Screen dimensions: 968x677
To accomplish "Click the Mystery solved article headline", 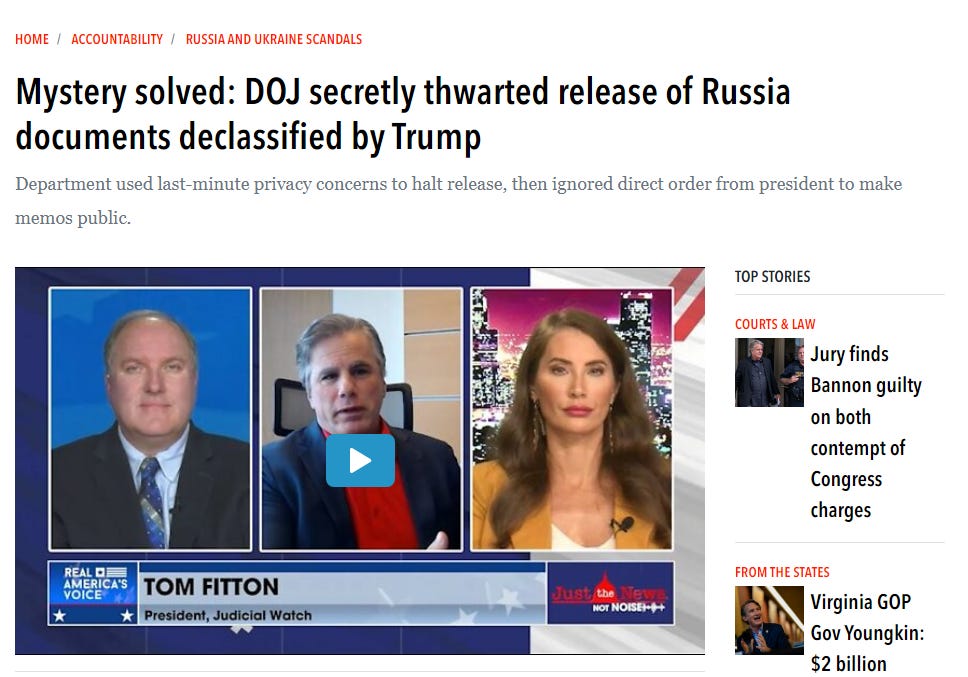I will tap(403, 114).
